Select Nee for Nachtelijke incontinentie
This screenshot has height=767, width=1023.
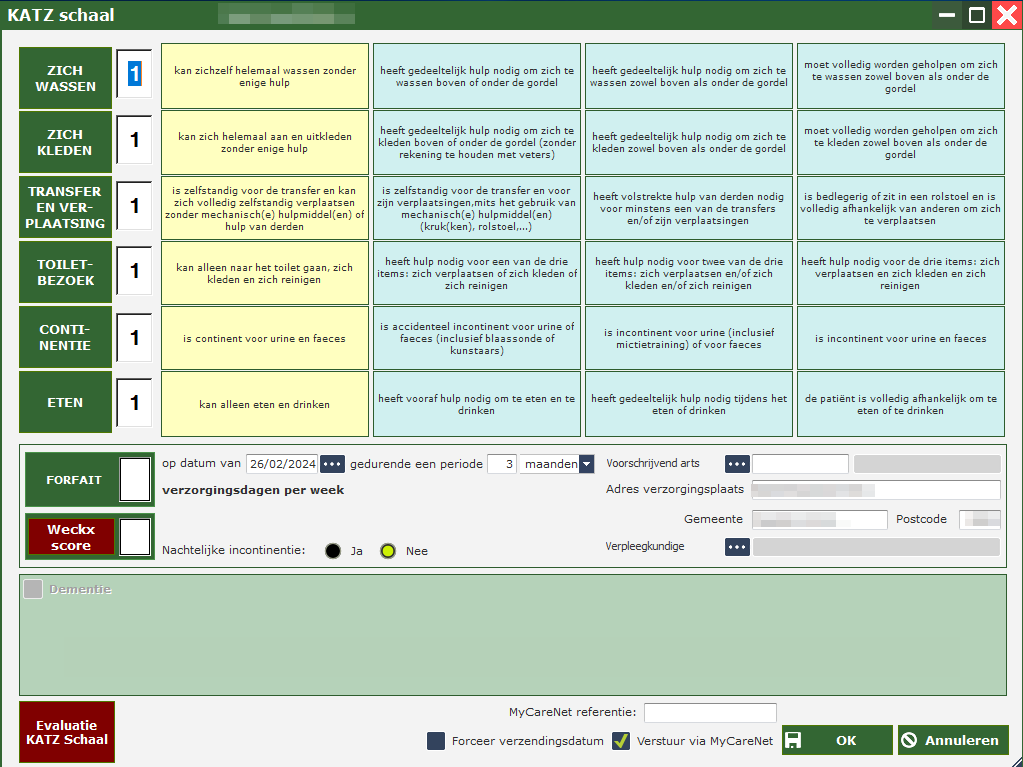point(388,551)
